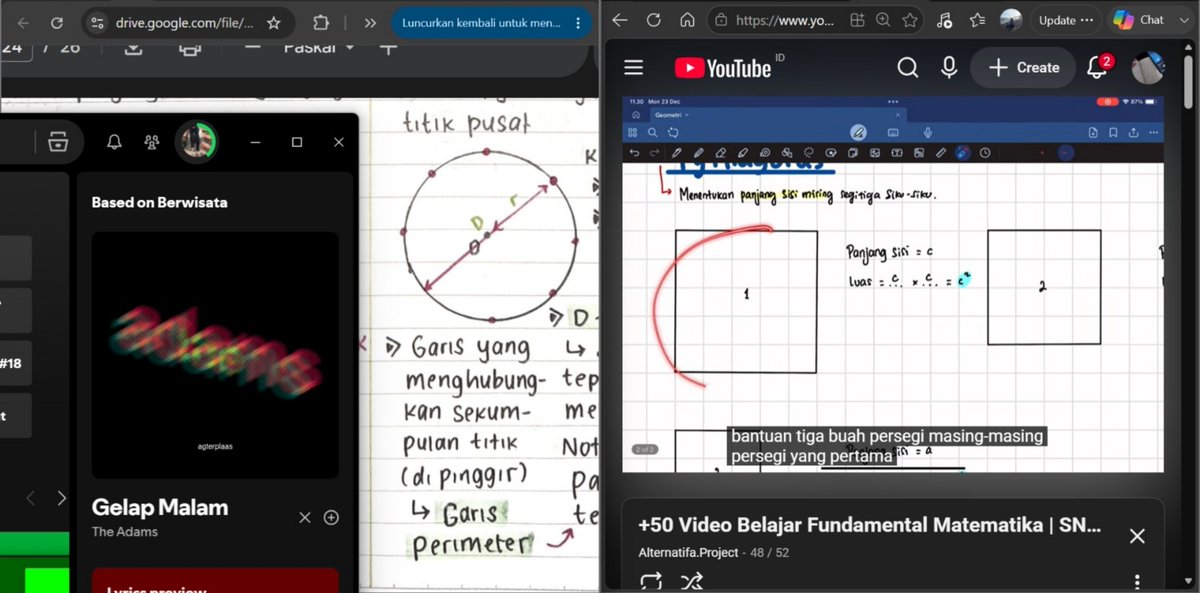Close the YouTube playlist panel
This screenshot has width=1200, height=593.
(1137, 536)
